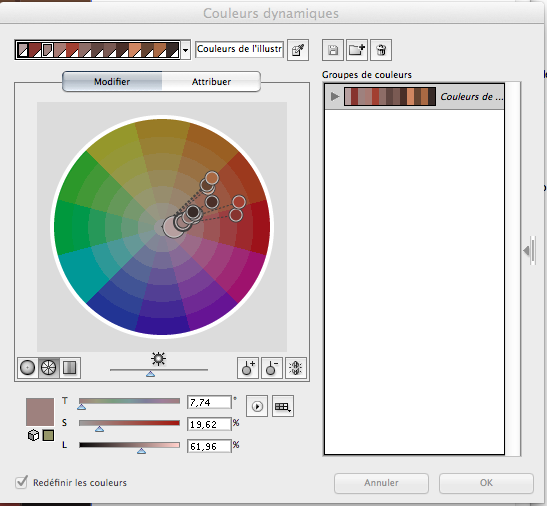Open the color mode menu button

[x=283, y=406]
